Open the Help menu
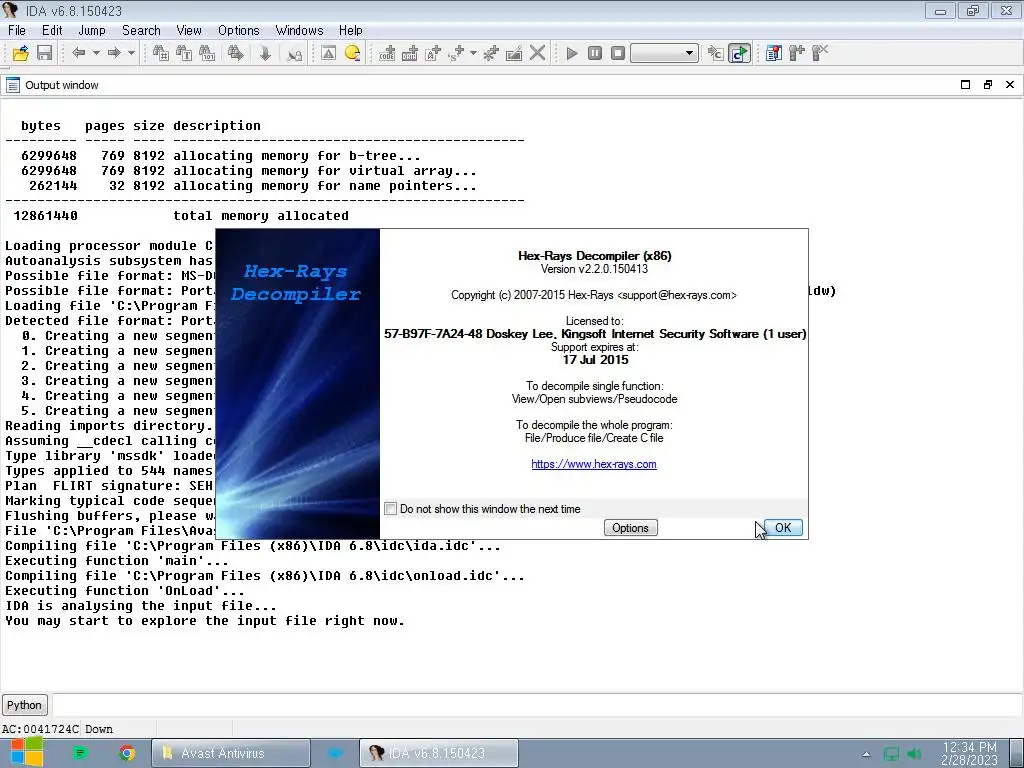 click(351, 30)
